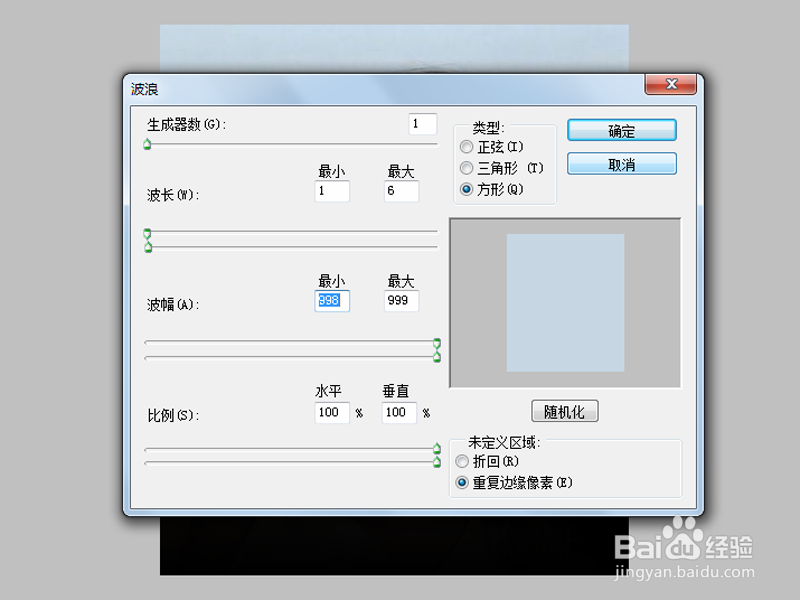The width and height of the screenshot is (800, 600).
Task: Enable 重复边缘像素 (Repeat Edge Pixels) option
Action: (462, 481)
